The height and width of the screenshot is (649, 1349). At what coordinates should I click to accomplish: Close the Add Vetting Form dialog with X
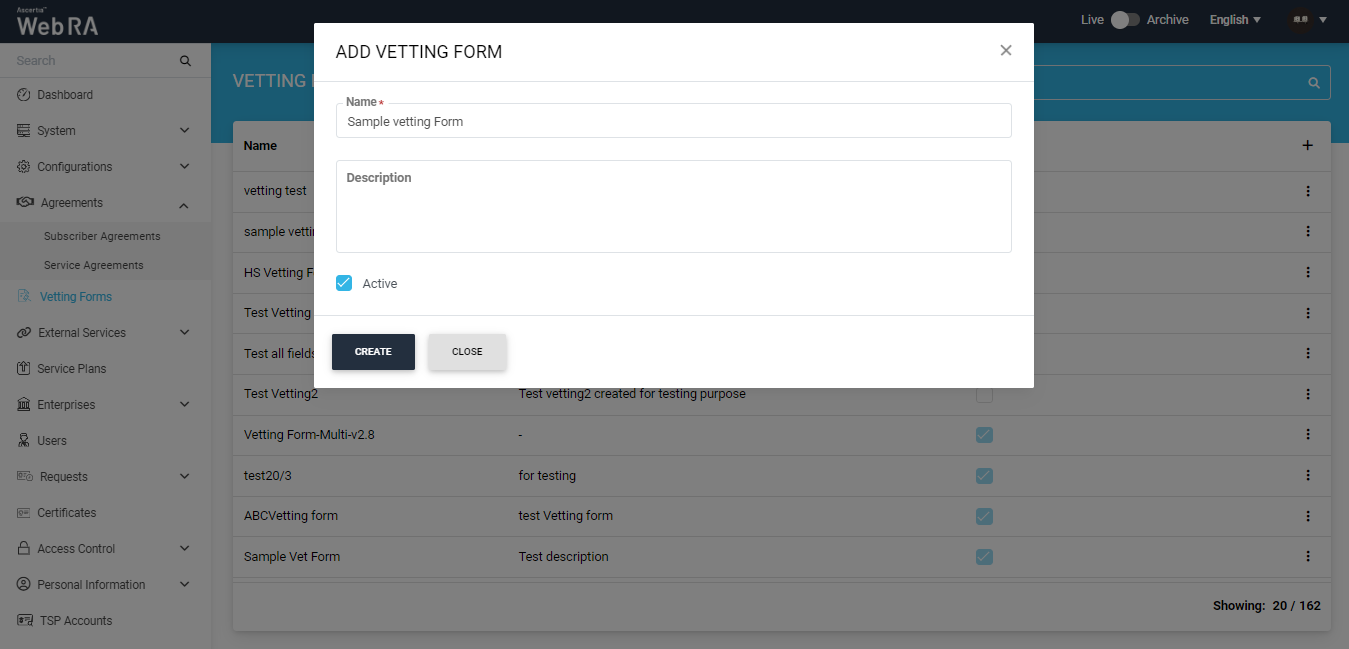pyautogui.click(x=1006, y=51)
